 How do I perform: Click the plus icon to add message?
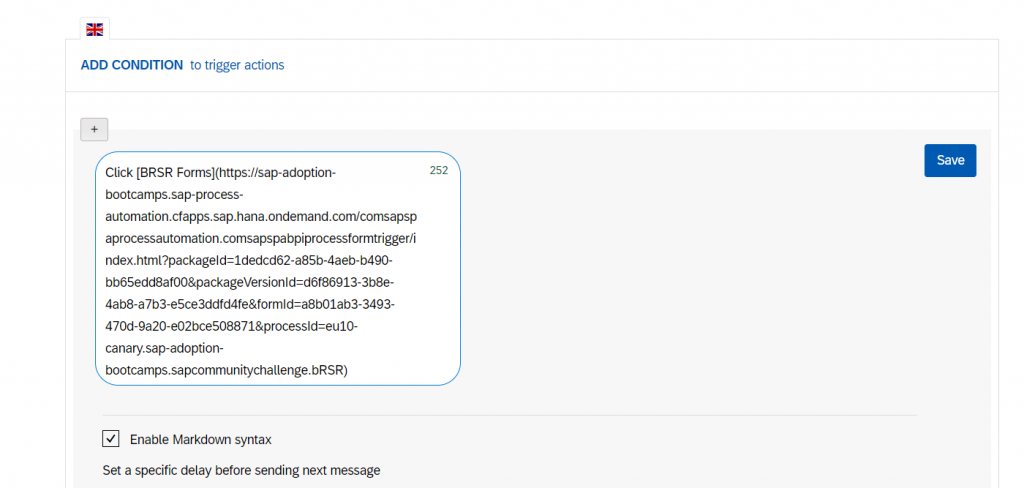pyautogui.click(x=94, y=129)
